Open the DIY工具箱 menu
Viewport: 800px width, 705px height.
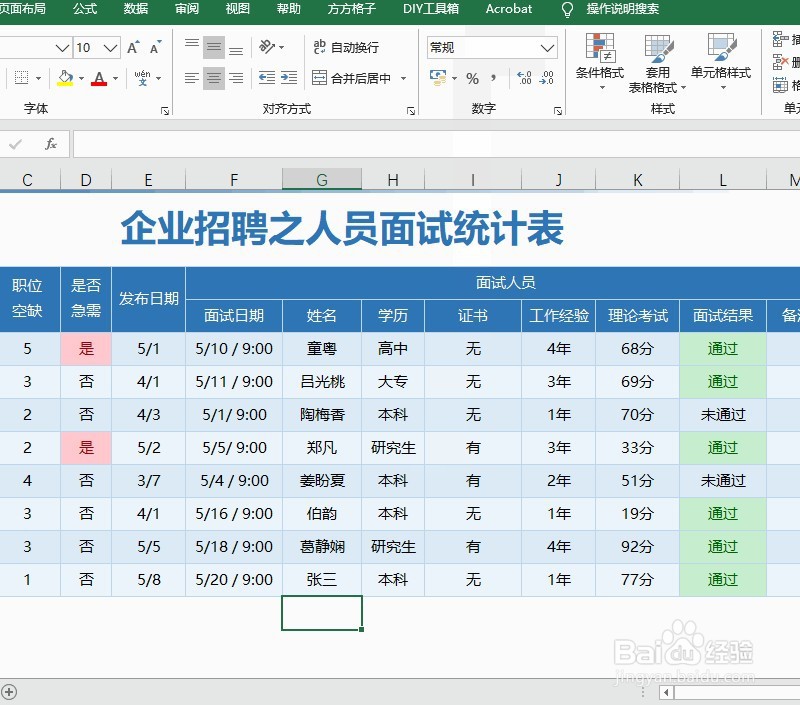pos(431,10)
